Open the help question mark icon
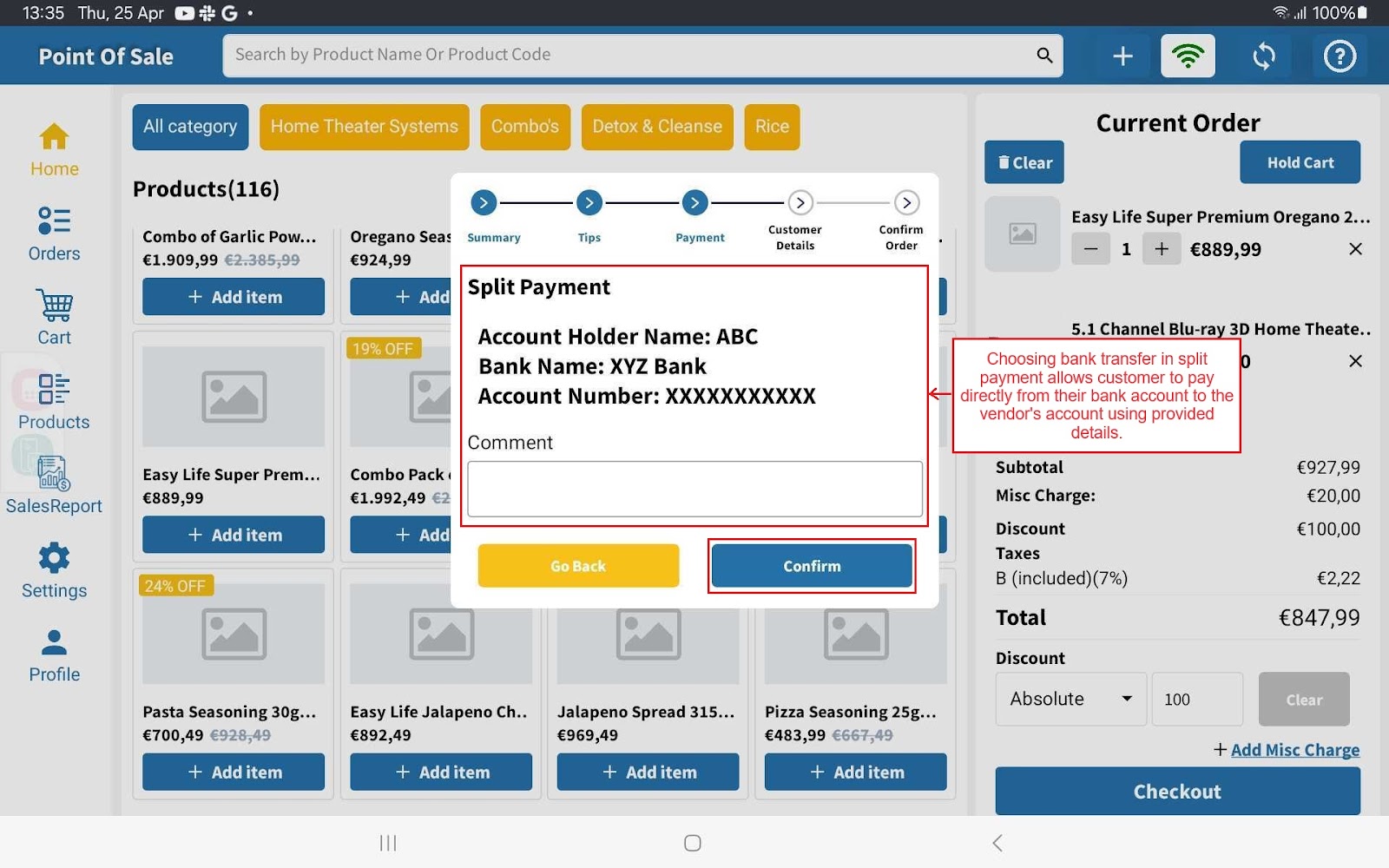Screen dimensions: 1389x868 [1339, 56]
